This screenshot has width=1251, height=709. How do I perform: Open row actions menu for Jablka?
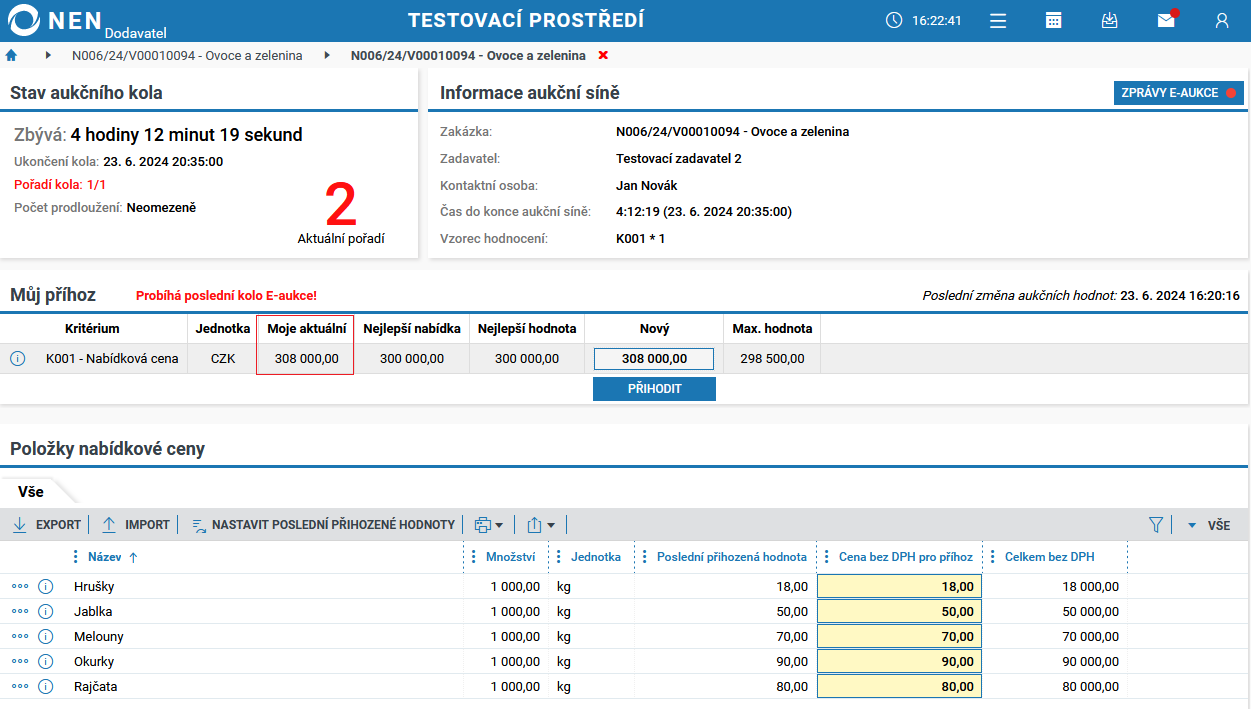coord(20,611)
